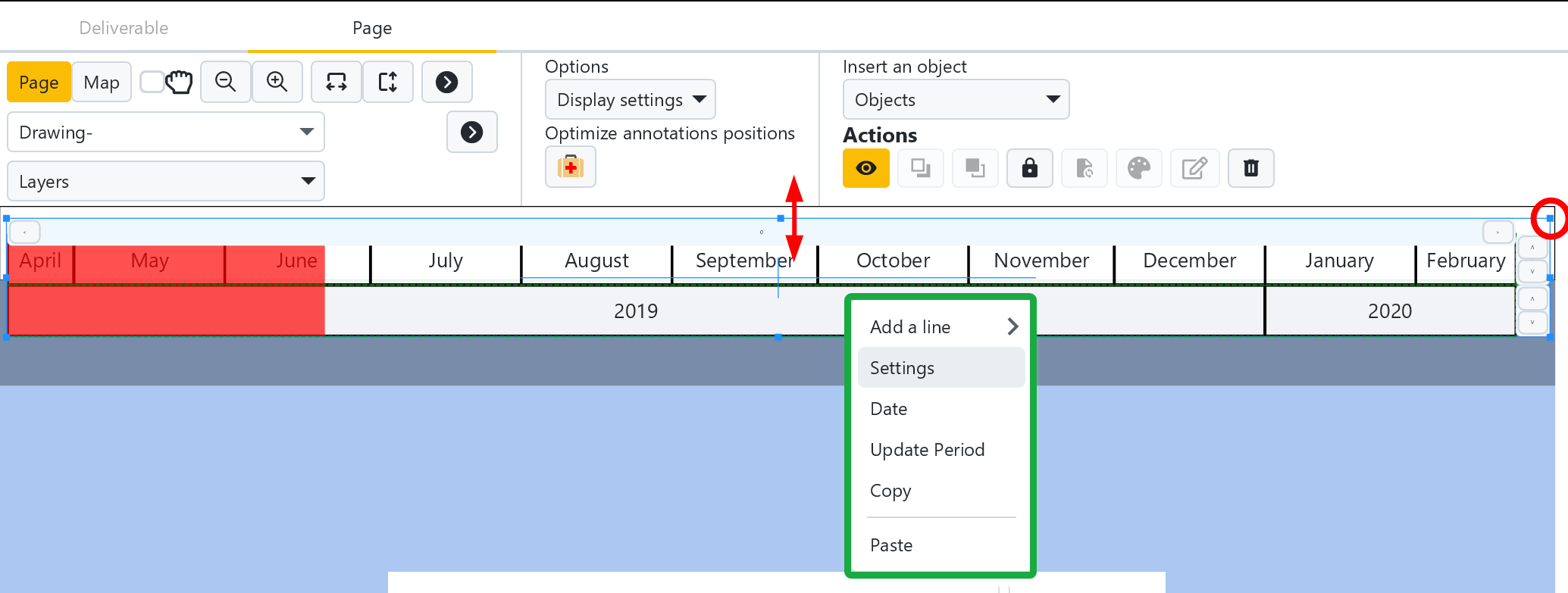
Task: Switch to the Deliverable tab
Action: pos(124,28)
